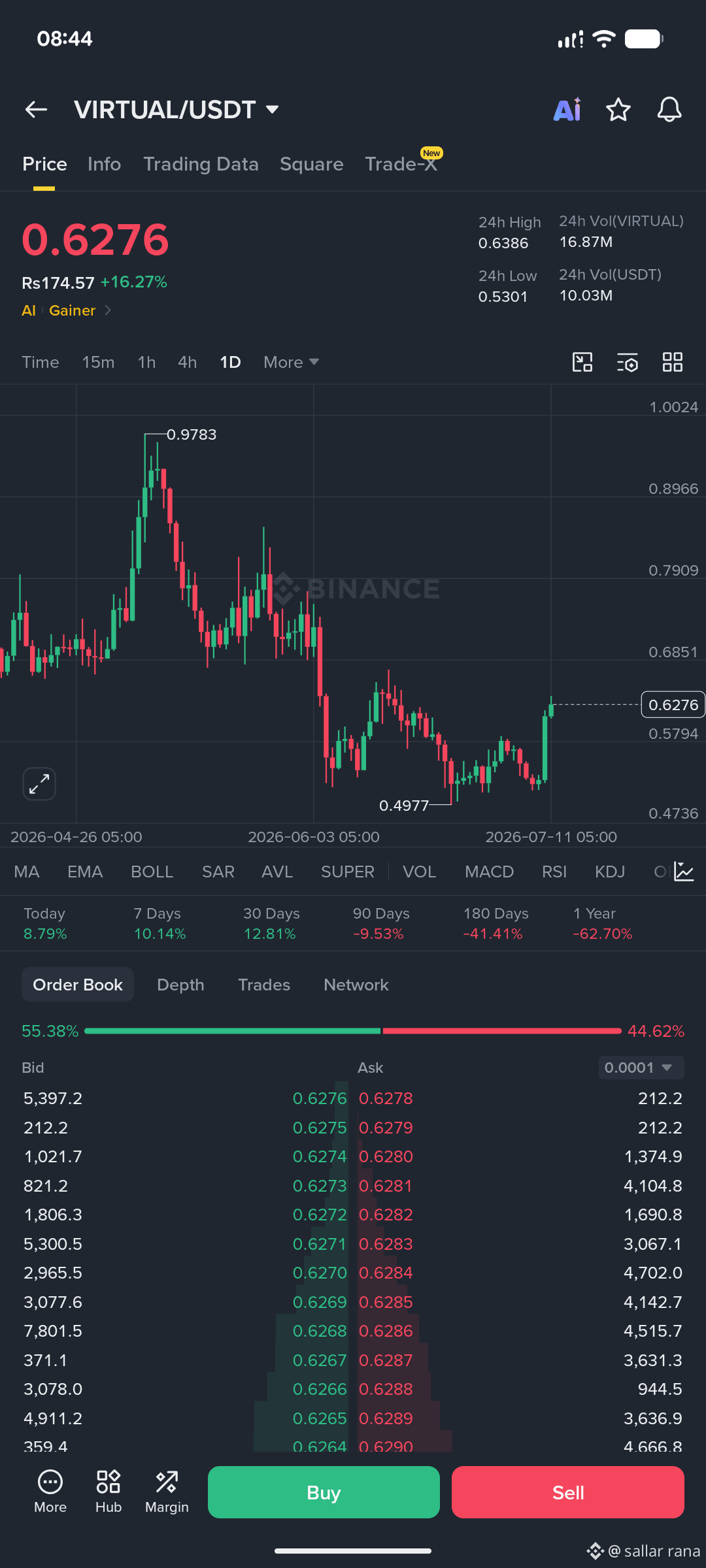Select the 1D interval
This screenshot has height=1568, width=706.
(x=230, y=362)
